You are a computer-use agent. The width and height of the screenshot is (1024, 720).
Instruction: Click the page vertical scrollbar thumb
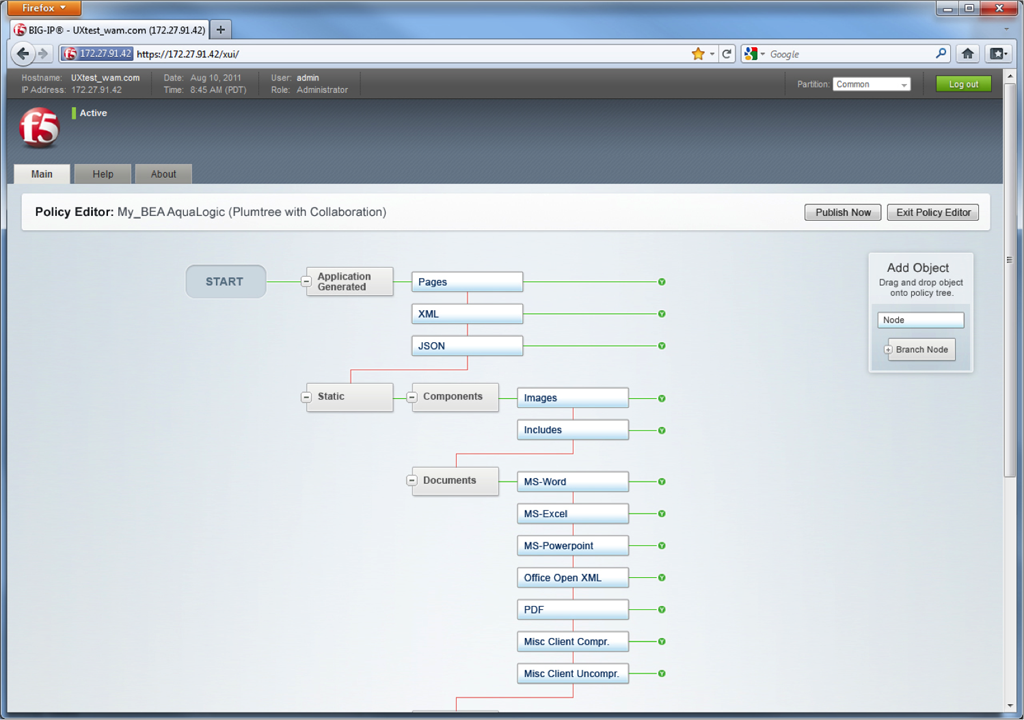(x=1010, y=280)
